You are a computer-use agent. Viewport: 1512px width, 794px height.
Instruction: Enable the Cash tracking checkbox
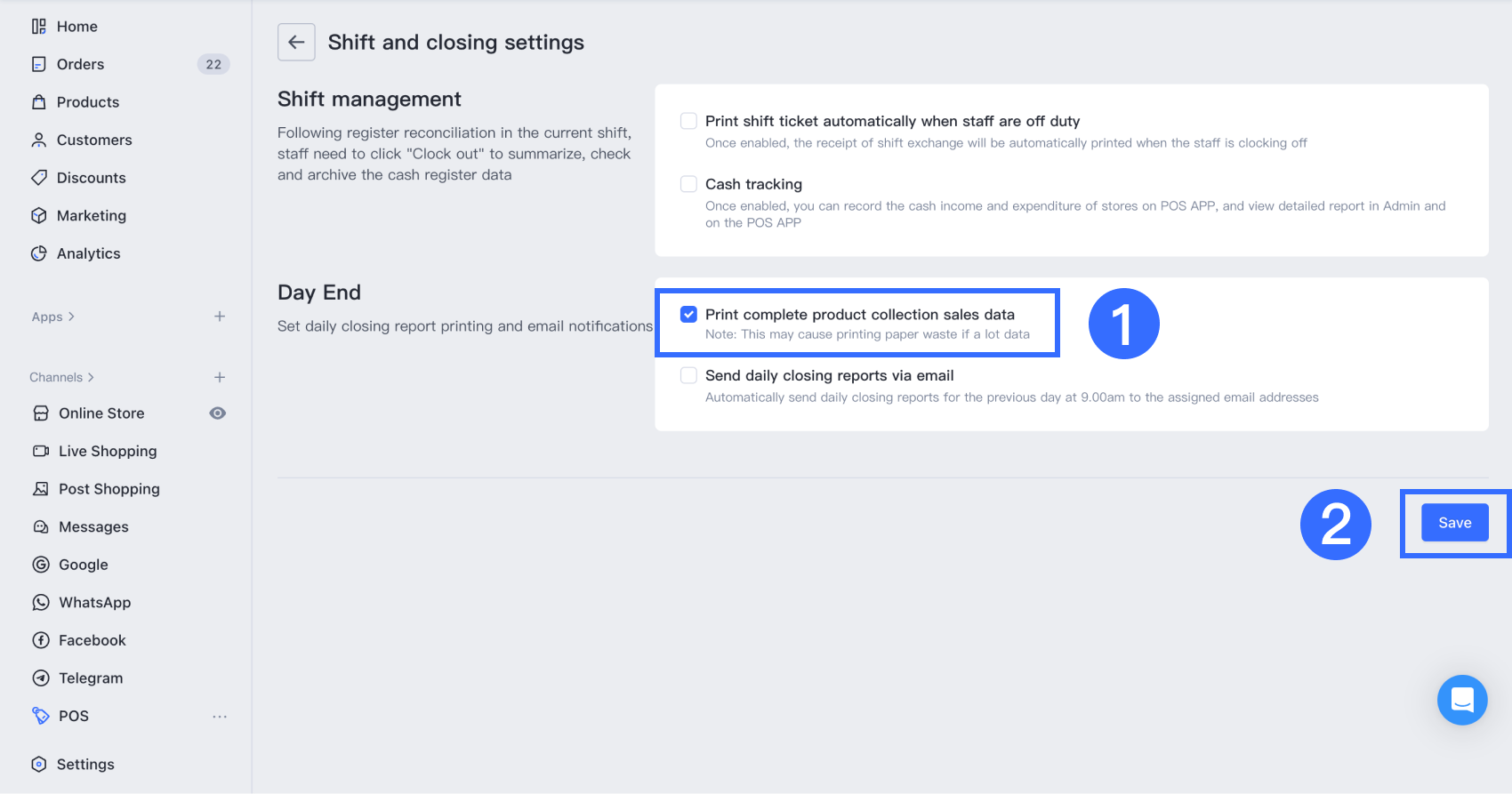coord(688,184)
